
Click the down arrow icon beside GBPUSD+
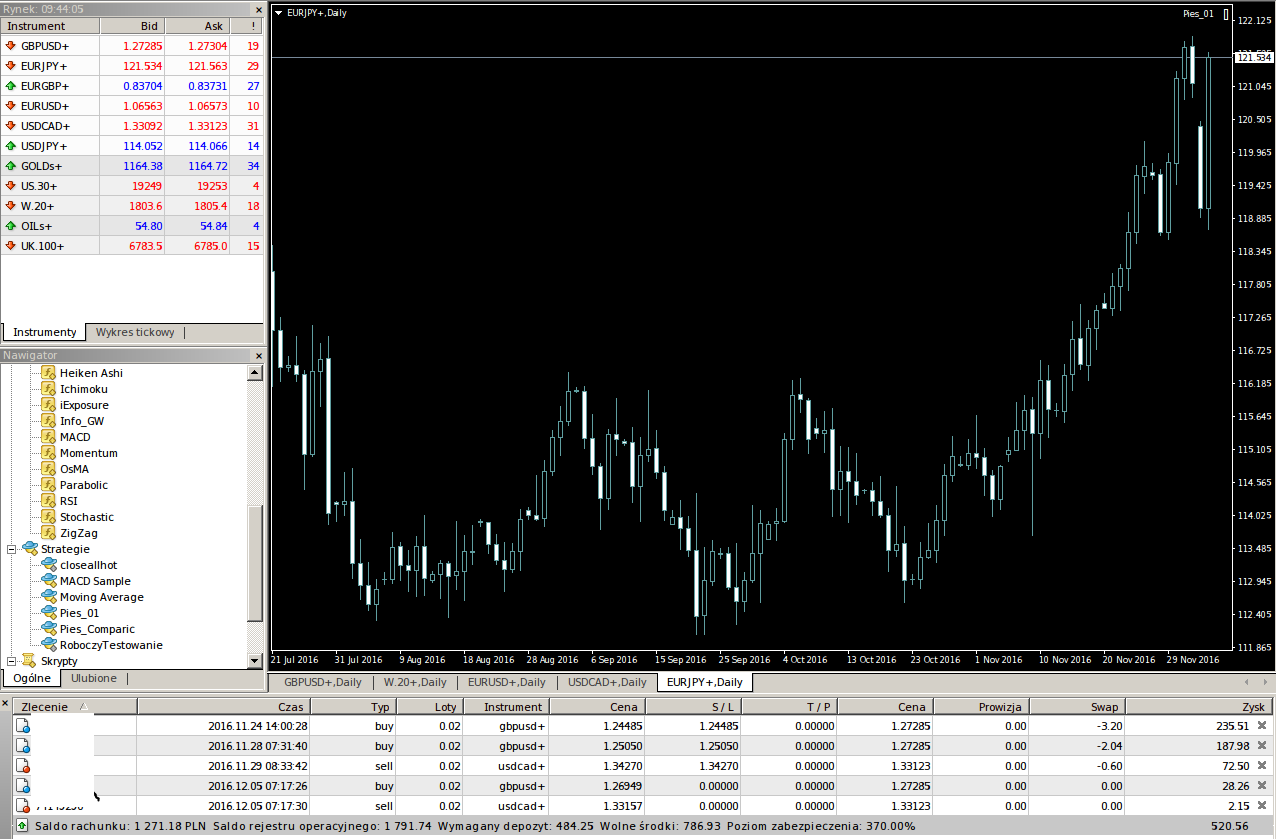tap(11, 46)
